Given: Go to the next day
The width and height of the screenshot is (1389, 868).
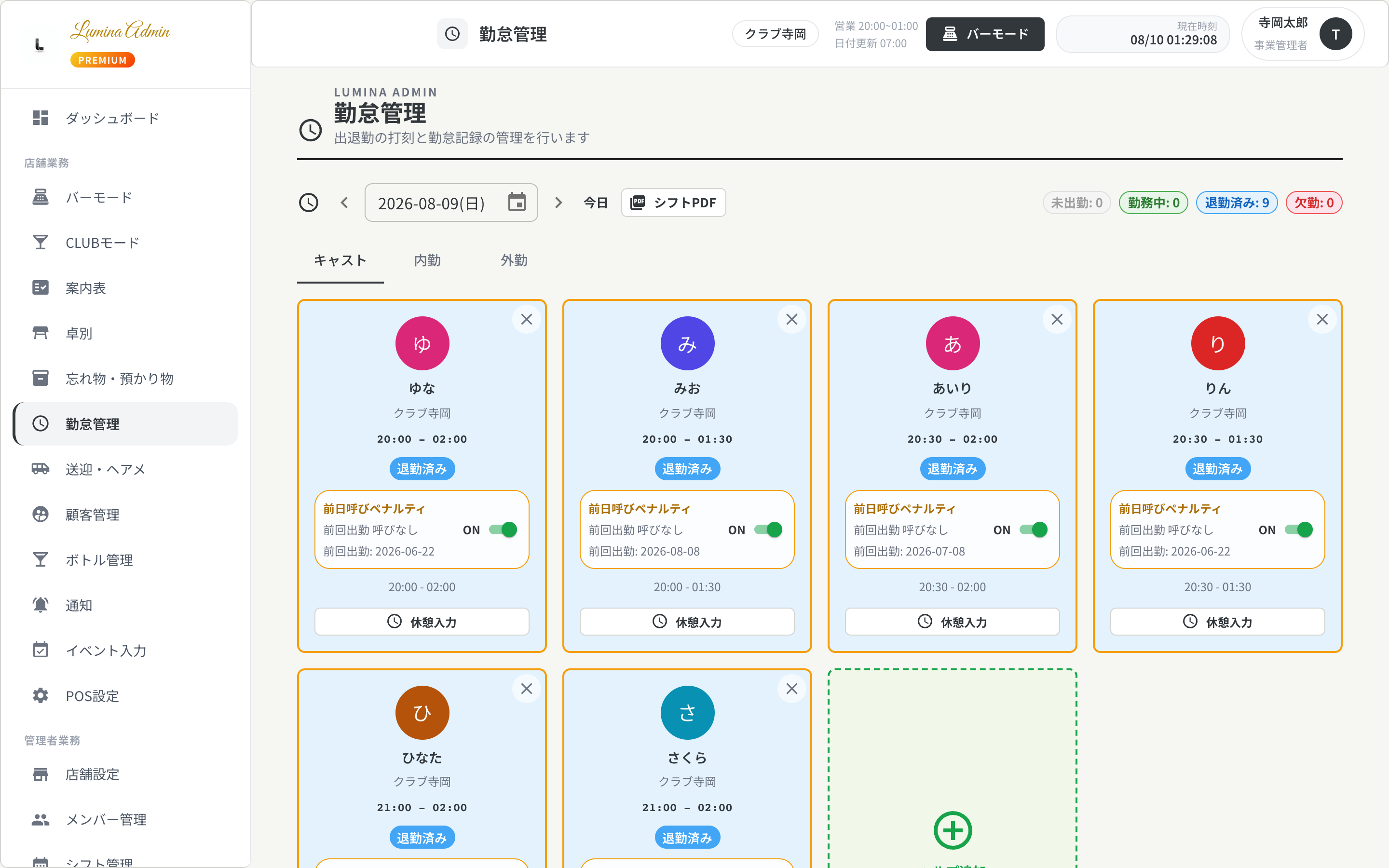Looking at the screenshot, I should 558,203.
